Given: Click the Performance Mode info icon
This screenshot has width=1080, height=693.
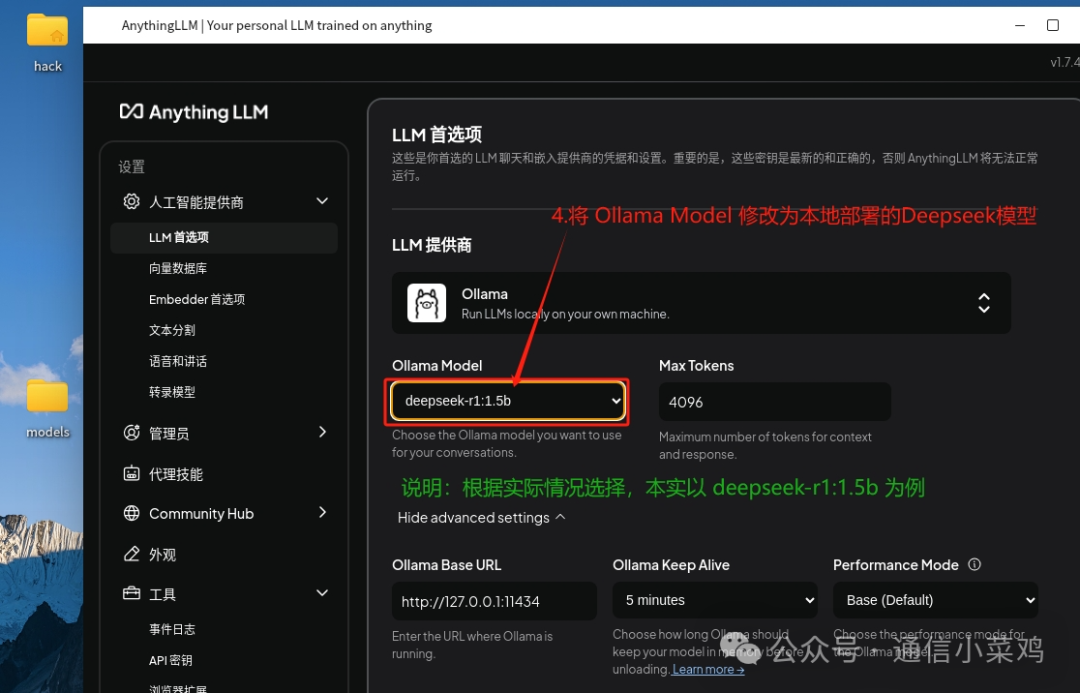Looking at the screenshot, I should [x=974, y=564].
